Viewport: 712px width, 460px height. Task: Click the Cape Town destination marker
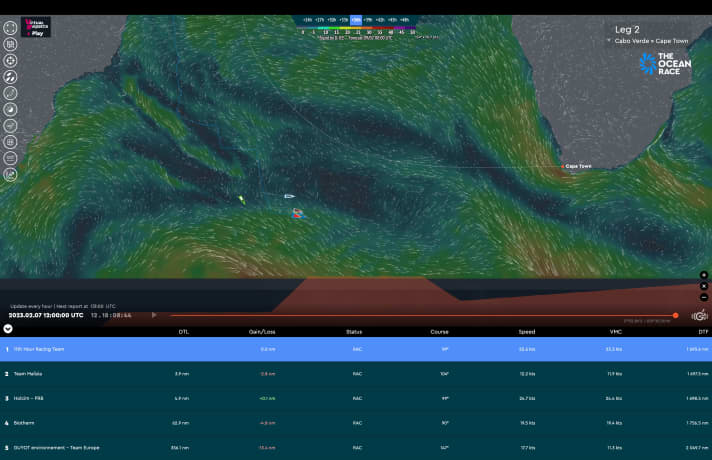563,166
